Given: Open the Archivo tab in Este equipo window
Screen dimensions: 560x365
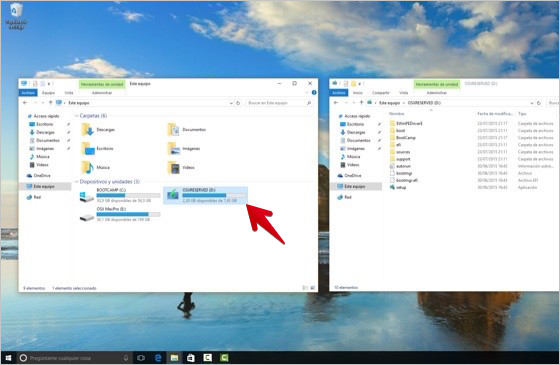Looking at the screenshot, I should click(x=28, y=93).
